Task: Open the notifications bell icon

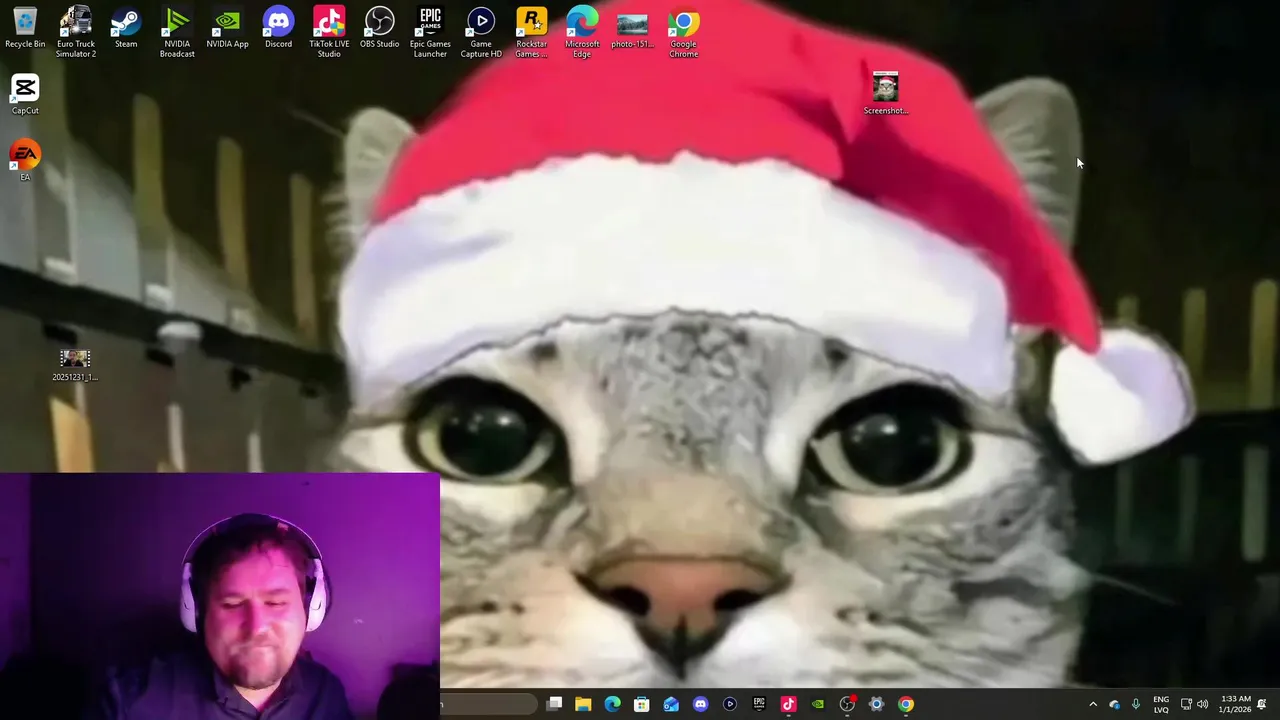Action: 1263,704
